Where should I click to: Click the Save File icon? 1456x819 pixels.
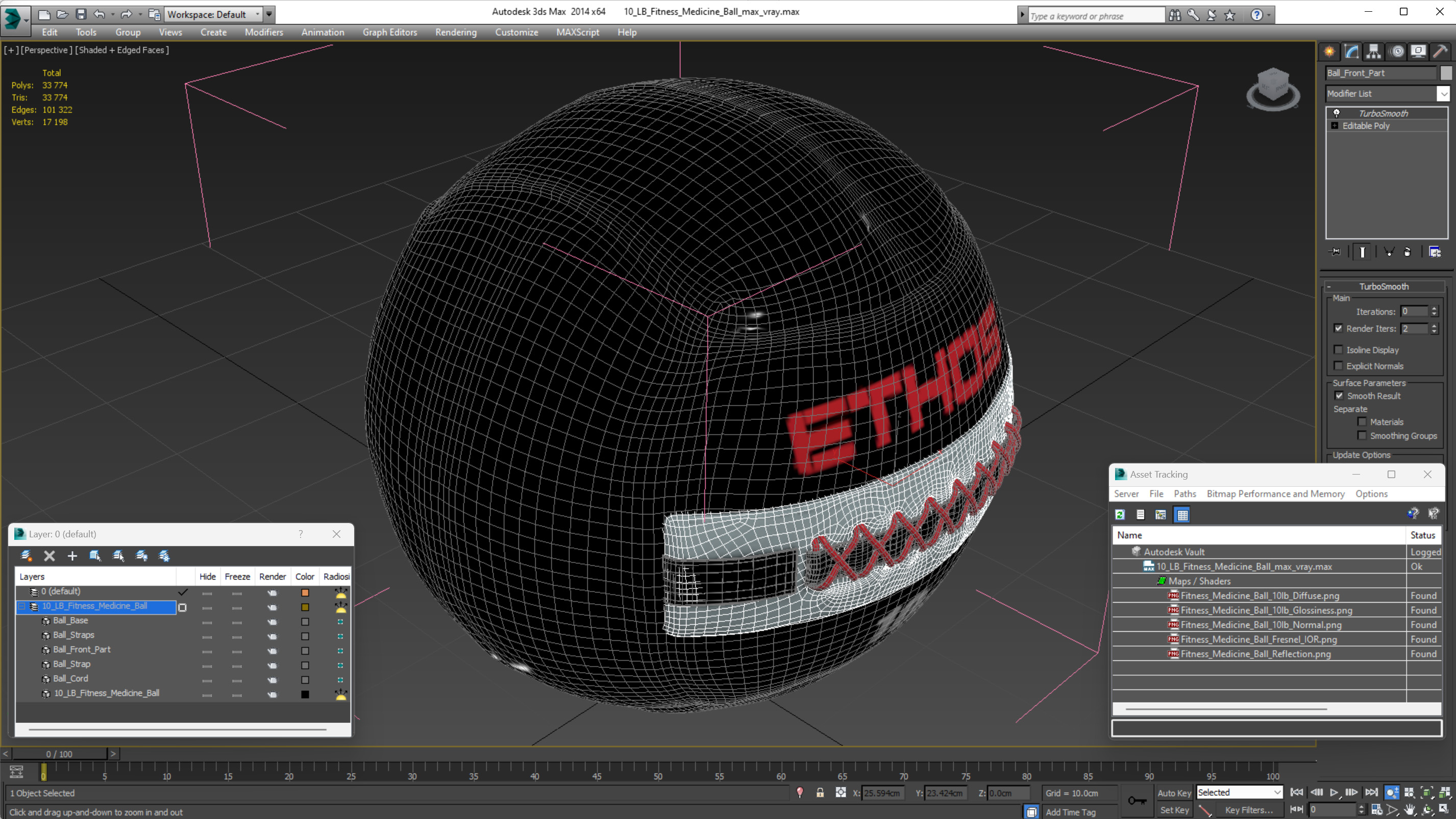81,14
